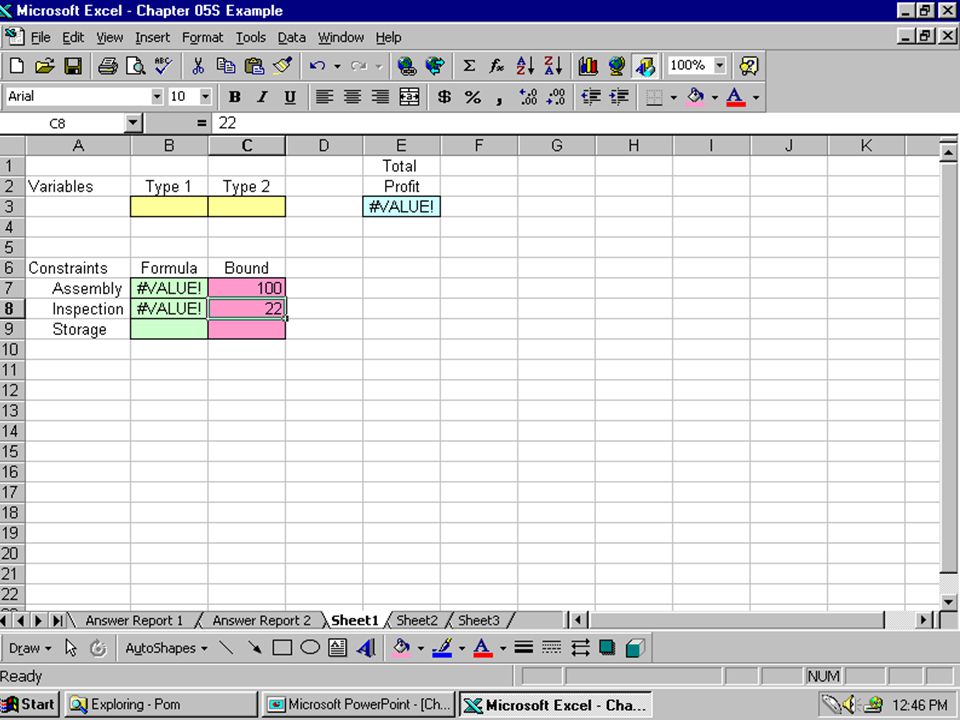Image resolution: width=960 pixels, height=720 pixels.
Task: Toggle Underline formatting
Action: [290, 97]
